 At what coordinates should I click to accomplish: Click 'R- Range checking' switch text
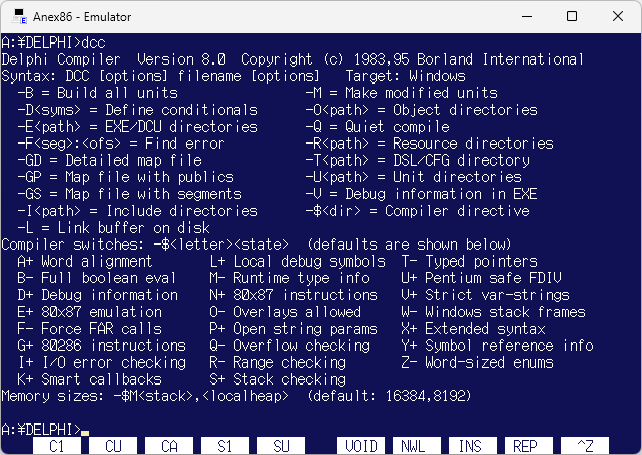pos(277,362)
